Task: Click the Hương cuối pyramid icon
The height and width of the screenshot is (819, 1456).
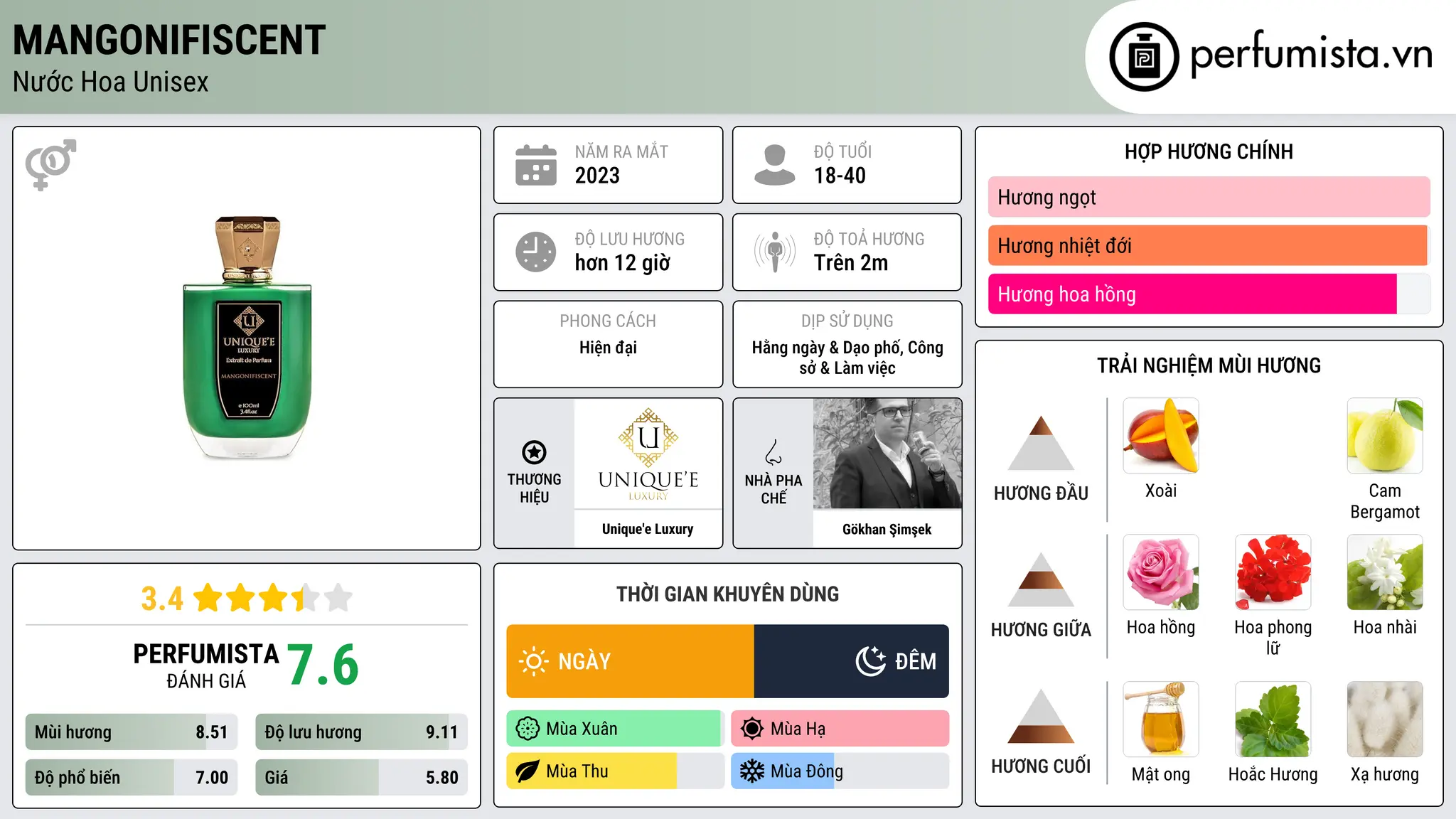Action: (x=1041, y=716)
